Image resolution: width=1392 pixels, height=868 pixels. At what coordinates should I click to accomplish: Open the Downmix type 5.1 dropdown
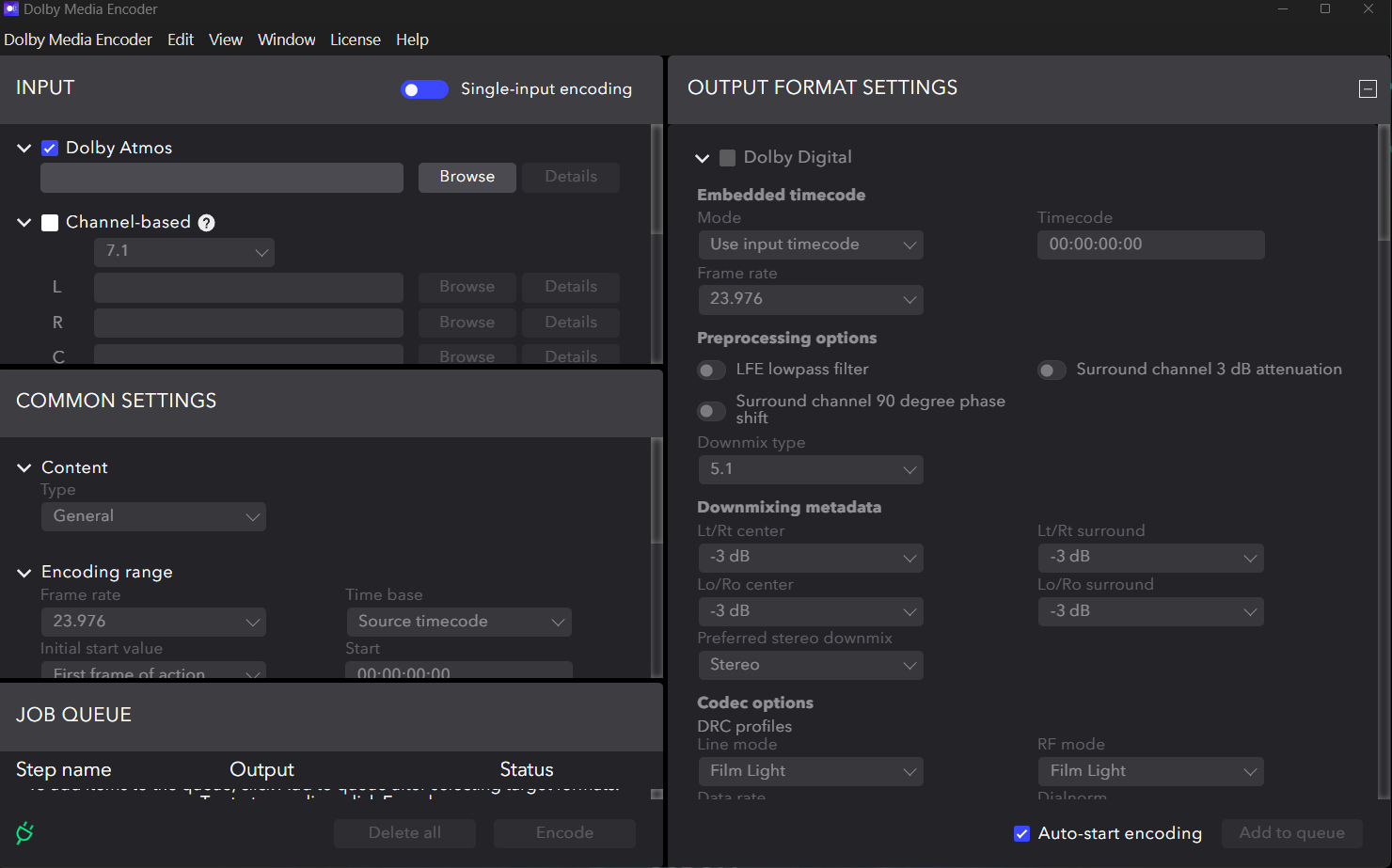[x=810, y=469]
